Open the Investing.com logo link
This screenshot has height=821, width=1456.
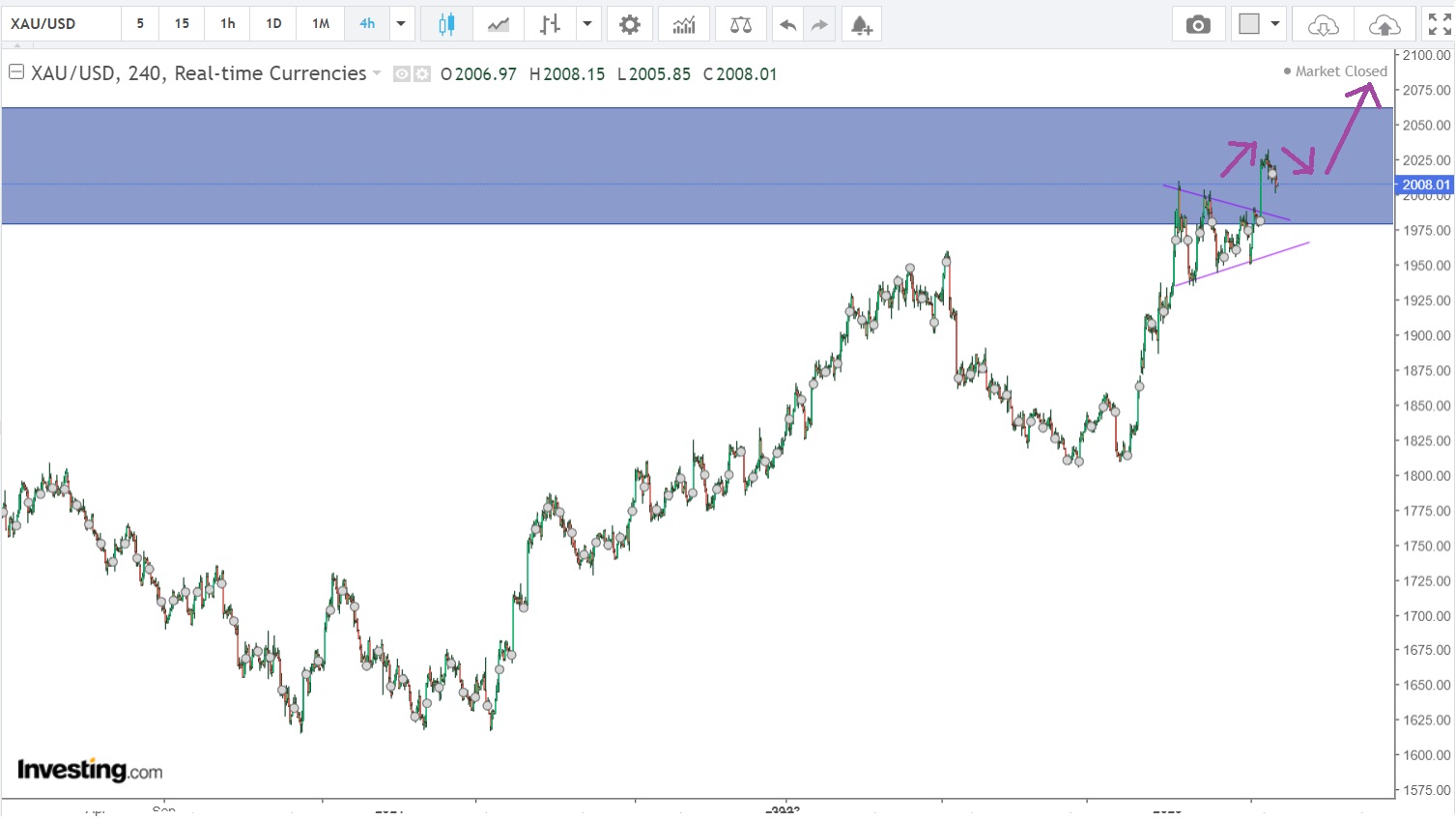[90, 770]
